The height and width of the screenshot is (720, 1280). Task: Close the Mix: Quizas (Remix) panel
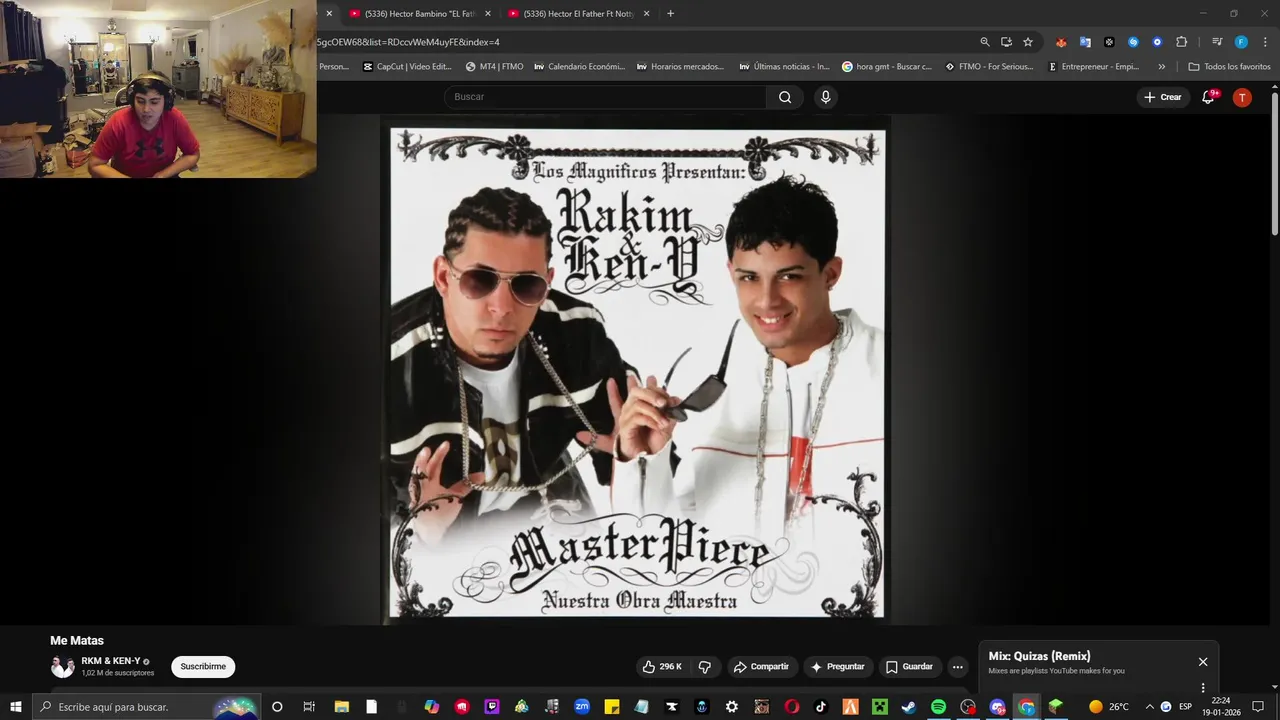(1203, 662)
